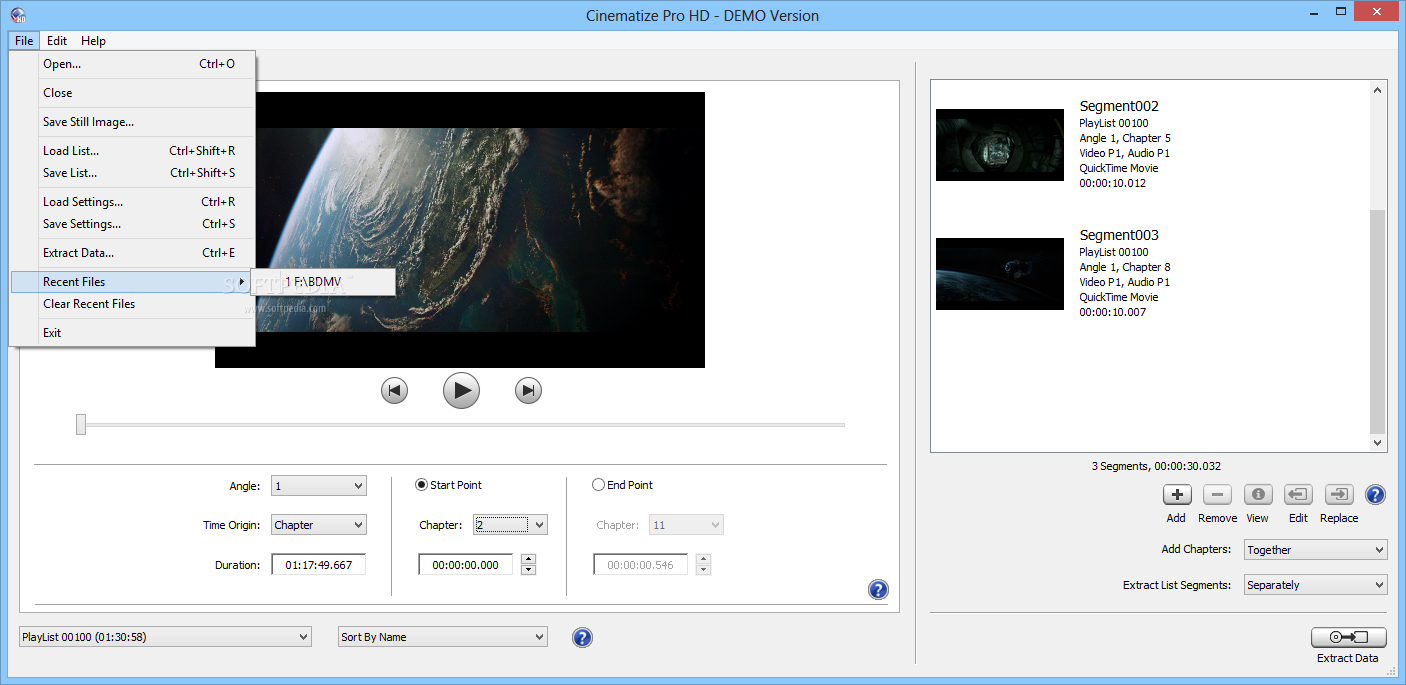Image resolution: width=1406 pixels, height=685 pixels.
Task: View segment info icon
Action: click(1258, 494)
